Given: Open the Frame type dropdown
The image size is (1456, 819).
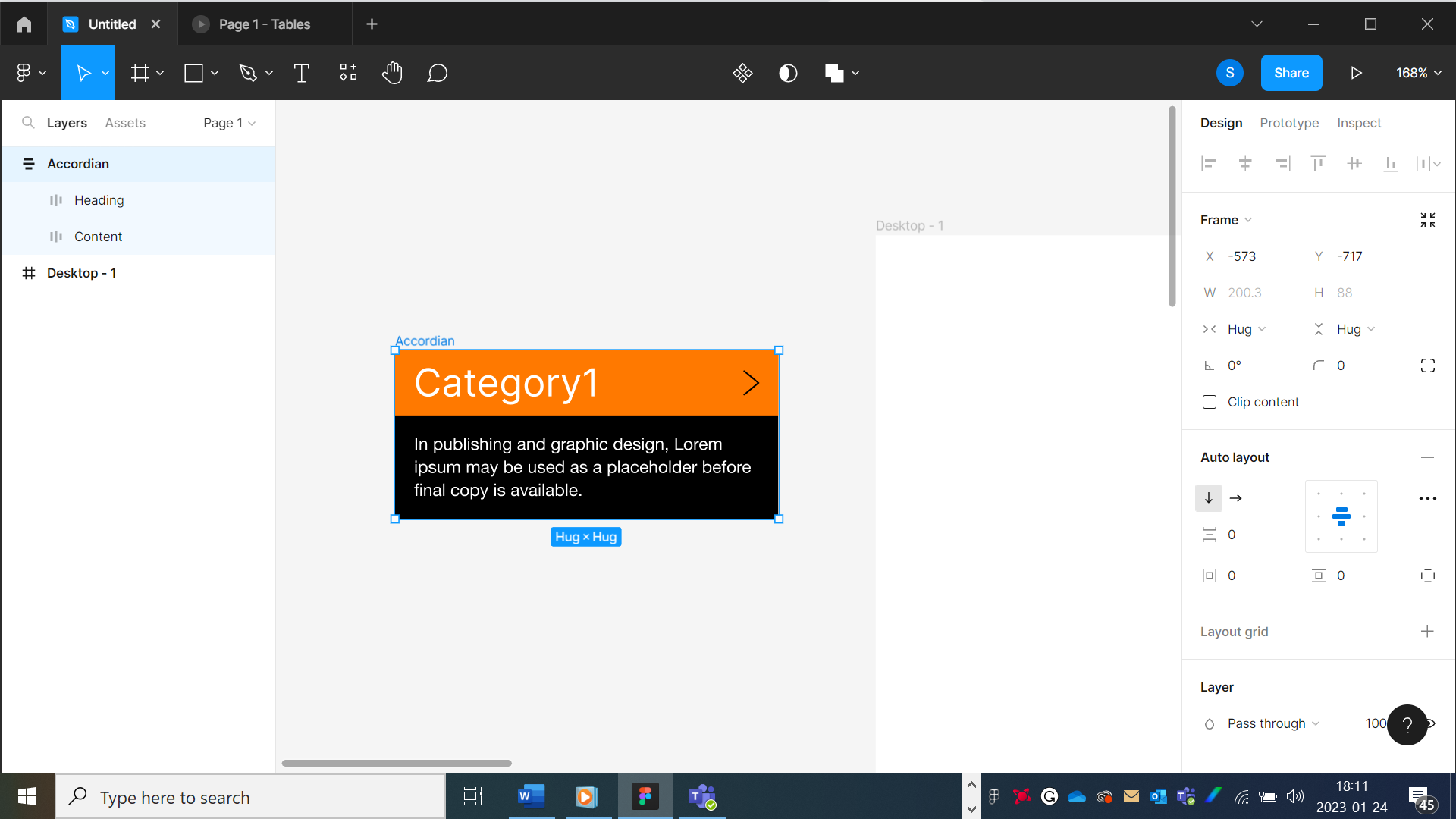Looking at the screenshot, I should (x=1226, y=220).
